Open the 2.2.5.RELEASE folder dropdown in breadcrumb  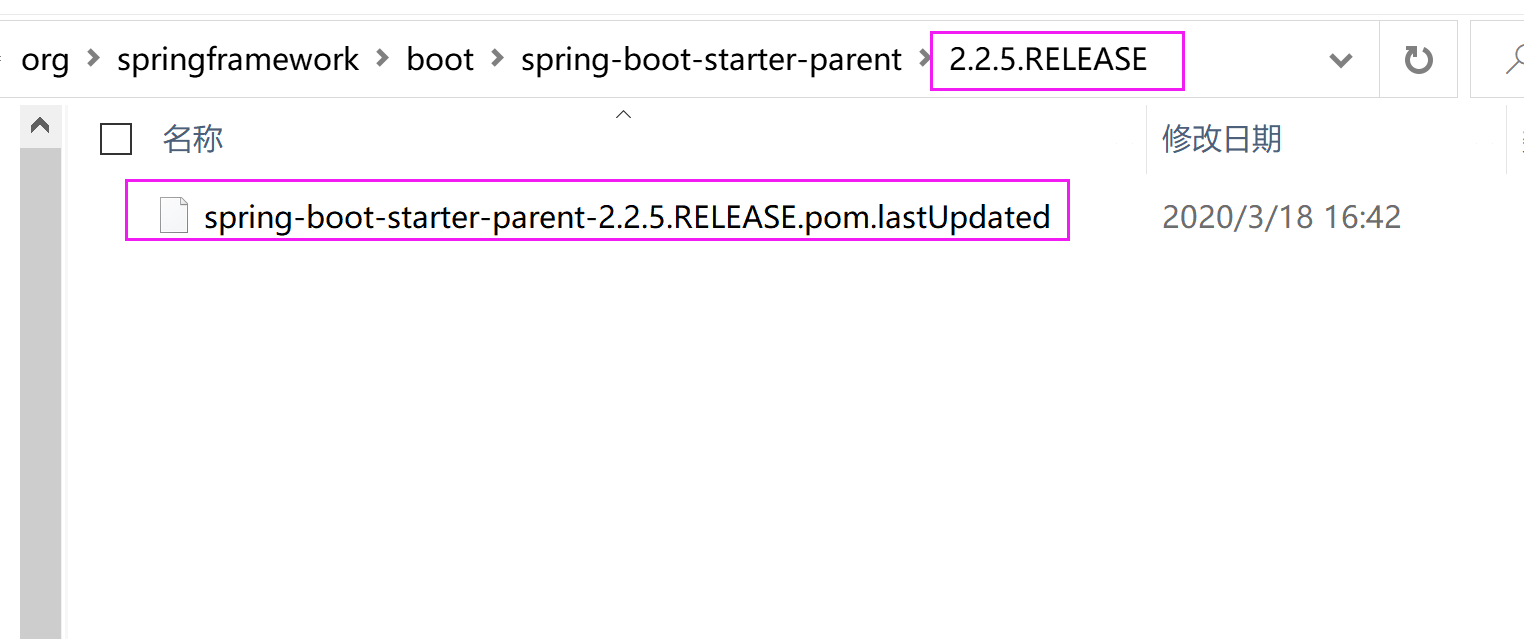click(1341, 59)
